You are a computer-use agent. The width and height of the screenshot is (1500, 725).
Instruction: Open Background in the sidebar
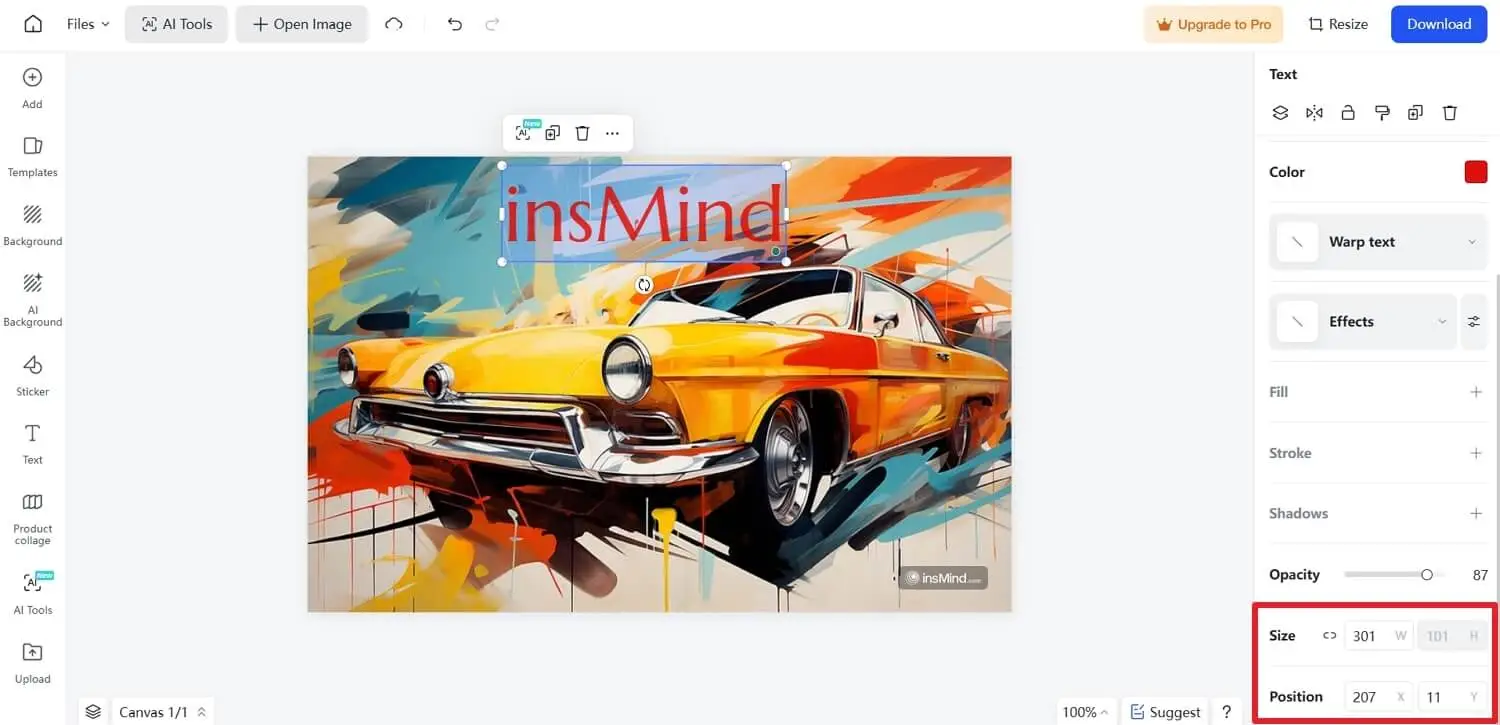33,226
